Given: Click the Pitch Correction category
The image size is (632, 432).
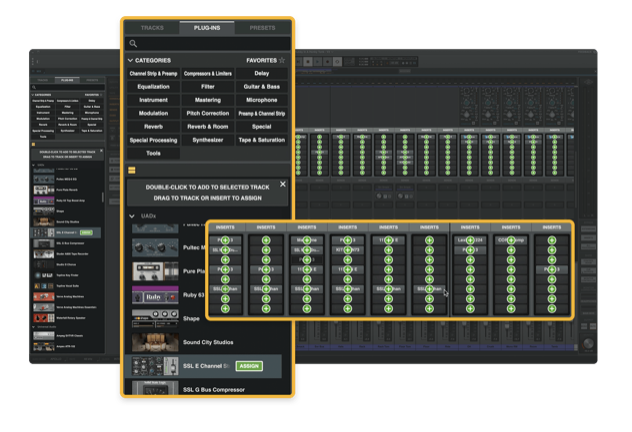Looking at the screenshot, I should point(208,113).
